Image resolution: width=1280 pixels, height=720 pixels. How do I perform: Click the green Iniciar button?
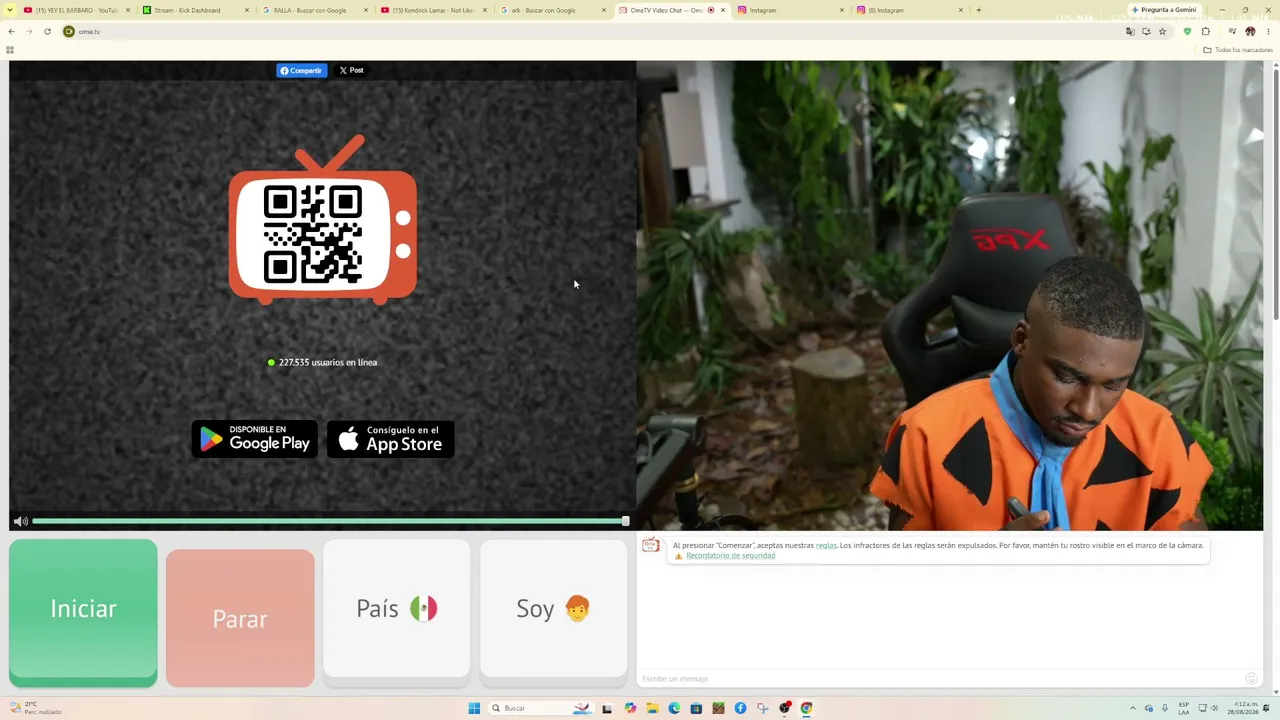pyautogui.click(x=83, y=612)
